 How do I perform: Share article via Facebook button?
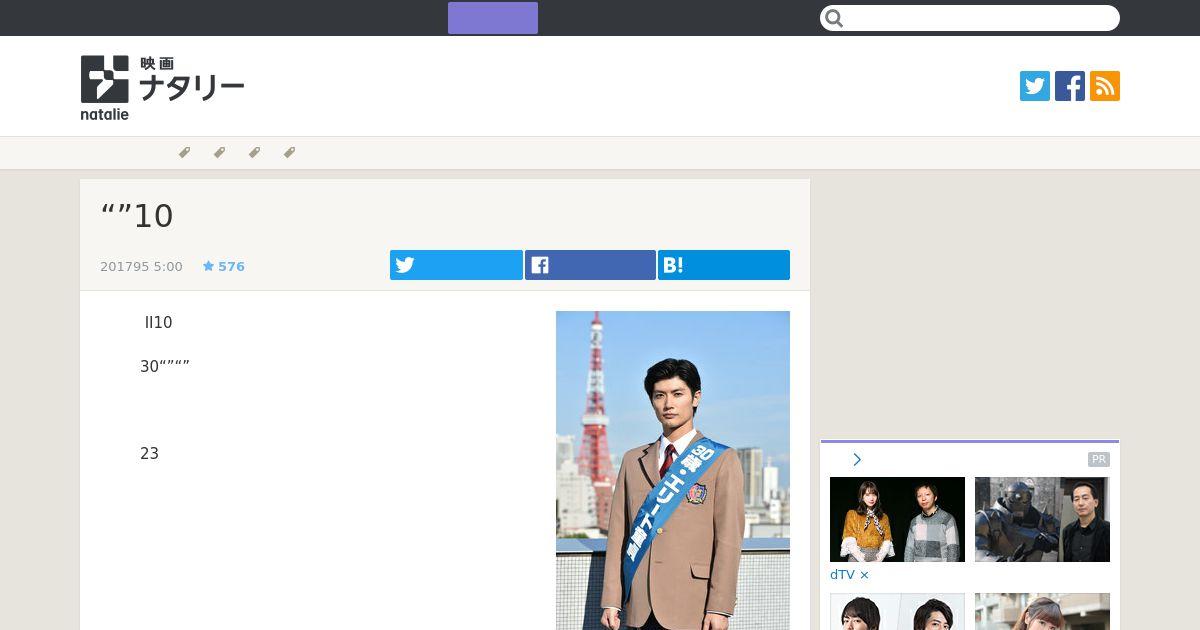590,265
